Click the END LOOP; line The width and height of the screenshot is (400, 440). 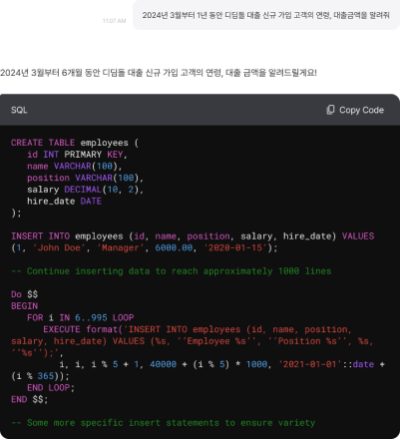(x=51, y=388)
